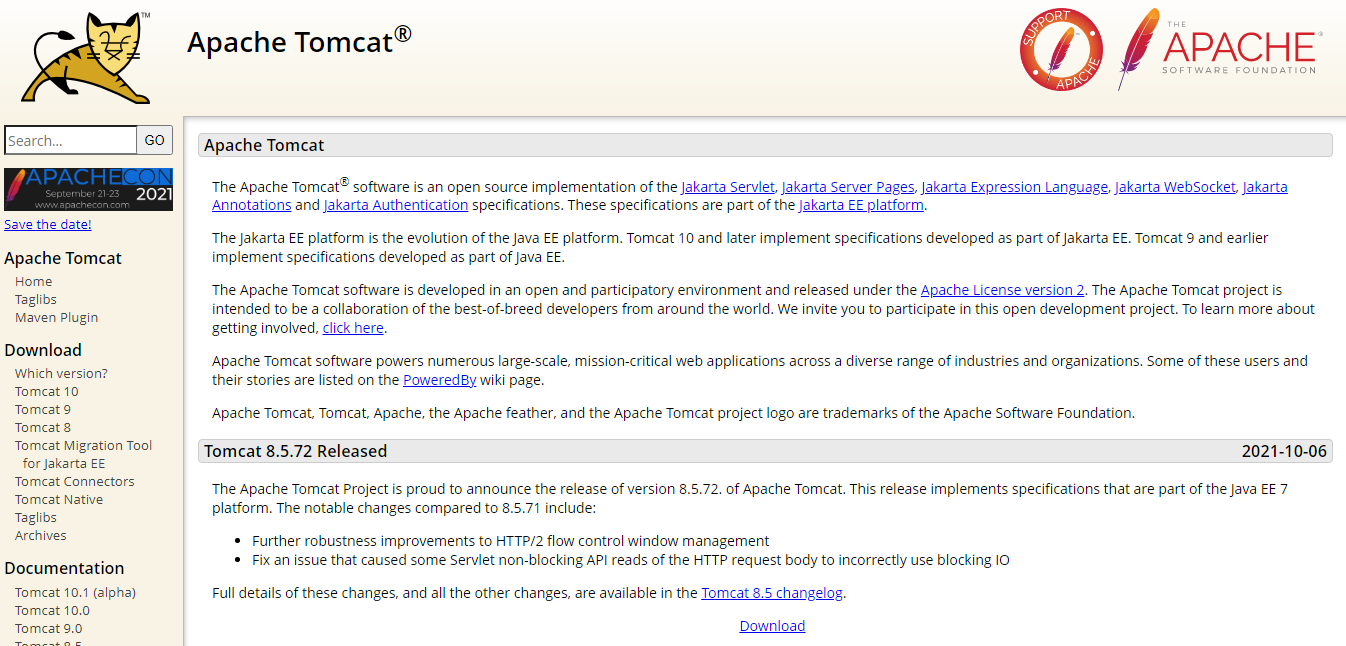Click the Tomcat cat logo
The height and width of the screenshot is (646, 1346).
click(86, 56)
